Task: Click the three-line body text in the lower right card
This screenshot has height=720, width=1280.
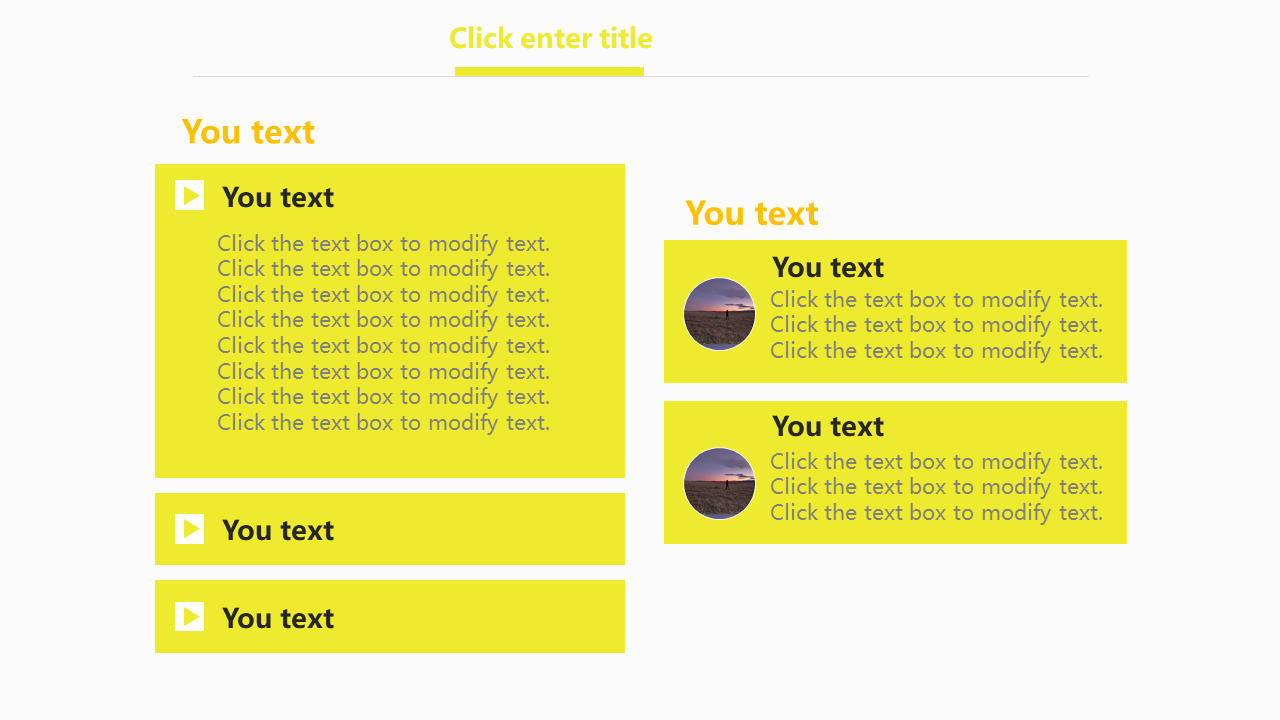Action: (x=936, y=487)
